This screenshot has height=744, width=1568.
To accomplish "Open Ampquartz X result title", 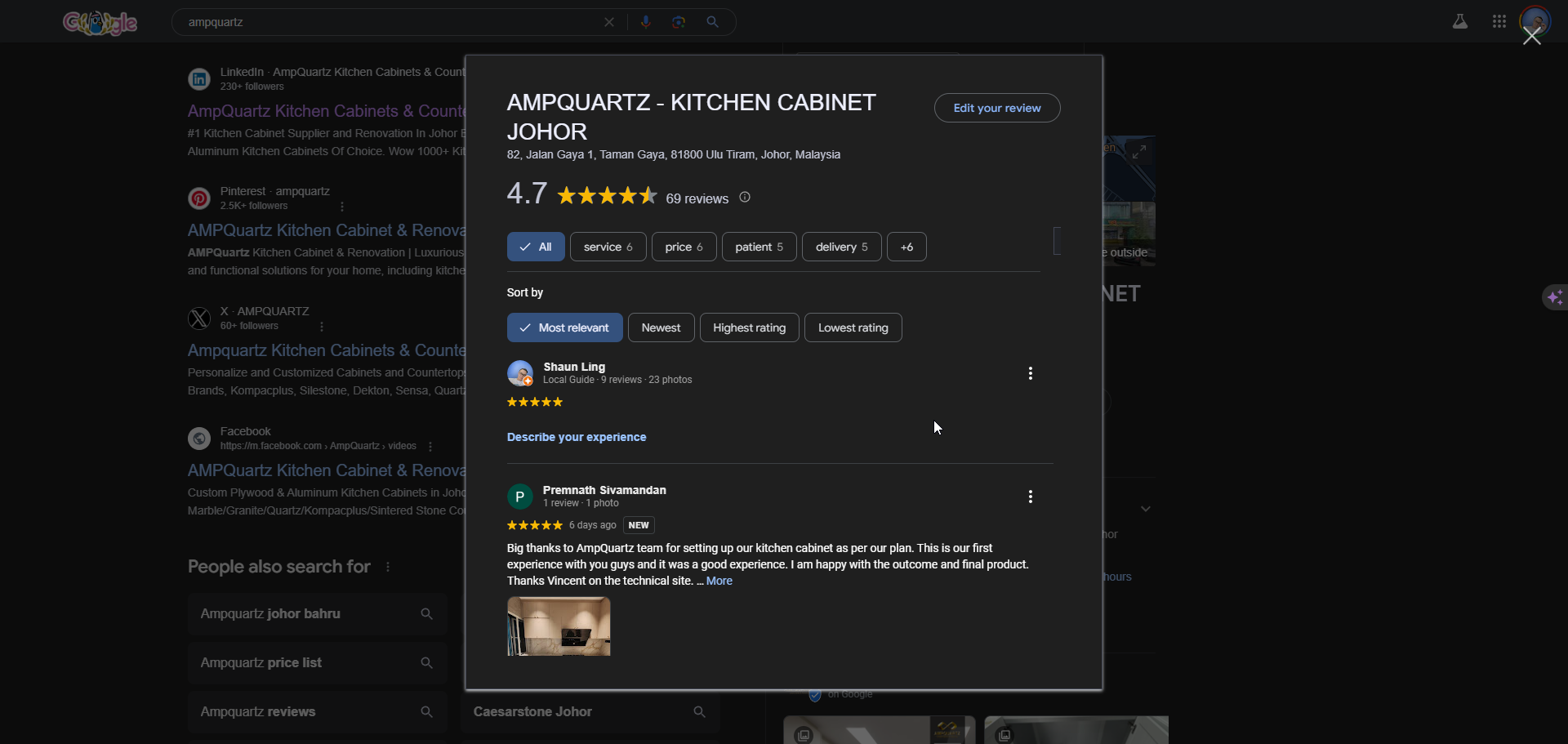I will pos(326,350).
